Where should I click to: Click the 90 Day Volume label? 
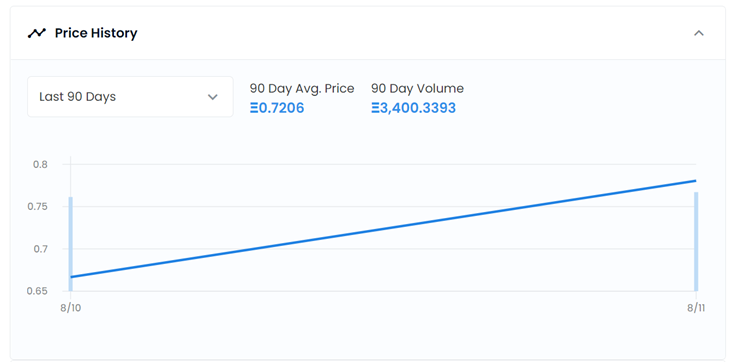[417, 88]
